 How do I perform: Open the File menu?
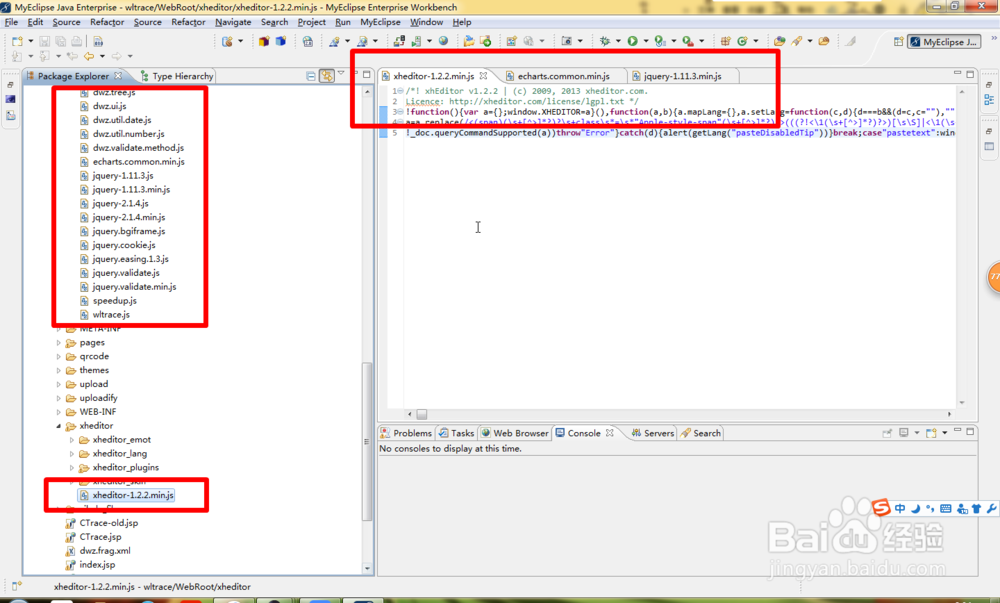click(x=11, y=22)
